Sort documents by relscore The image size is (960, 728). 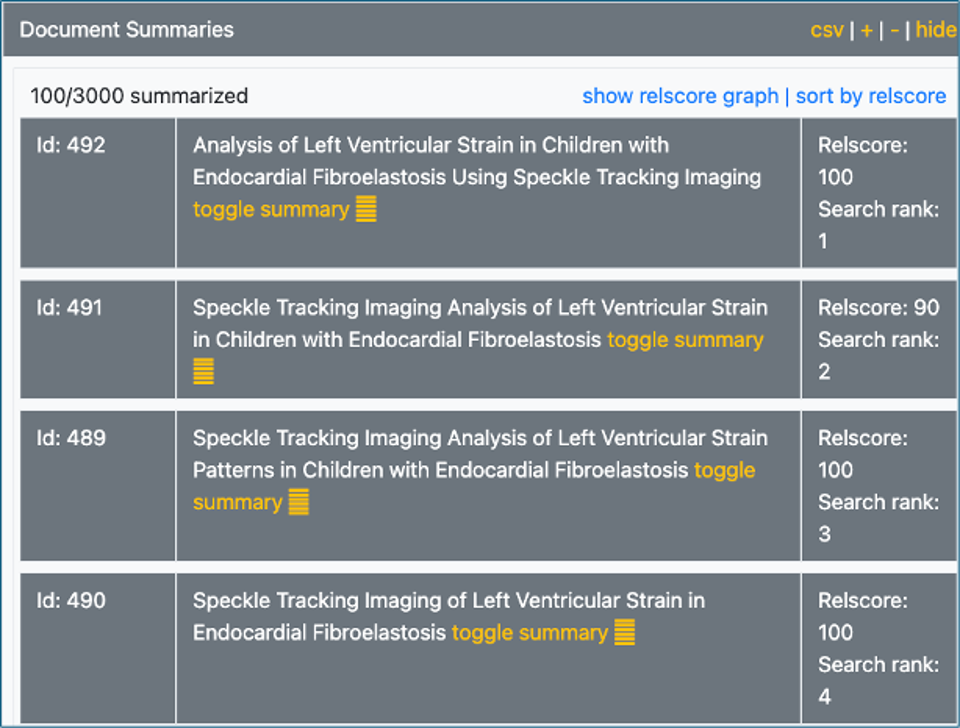tap(870, 96)
